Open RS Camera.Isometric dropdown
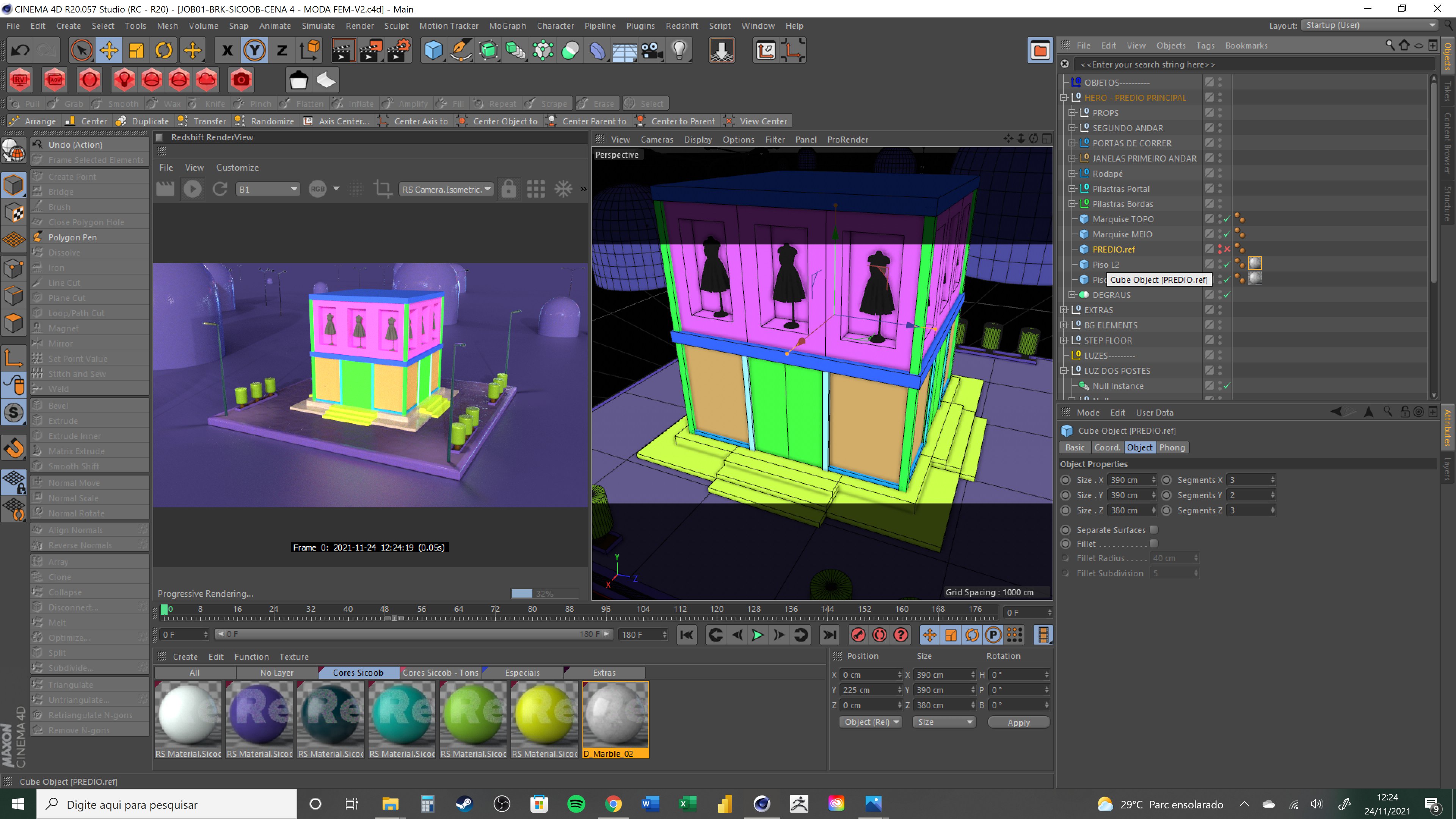 point(446,189)
